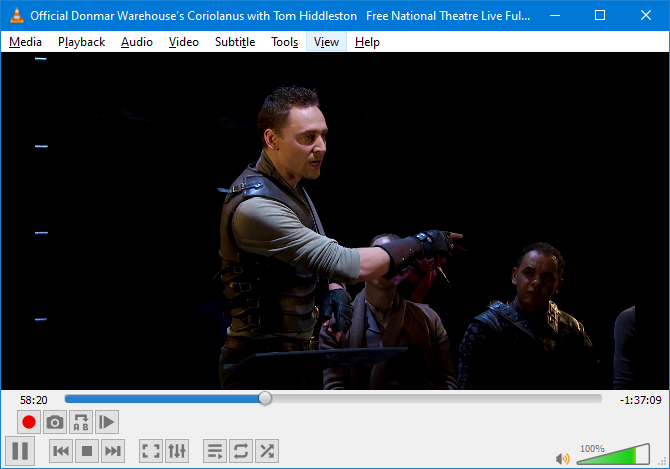
Task: Maximize the VLC window
Action: click(600, 15)
